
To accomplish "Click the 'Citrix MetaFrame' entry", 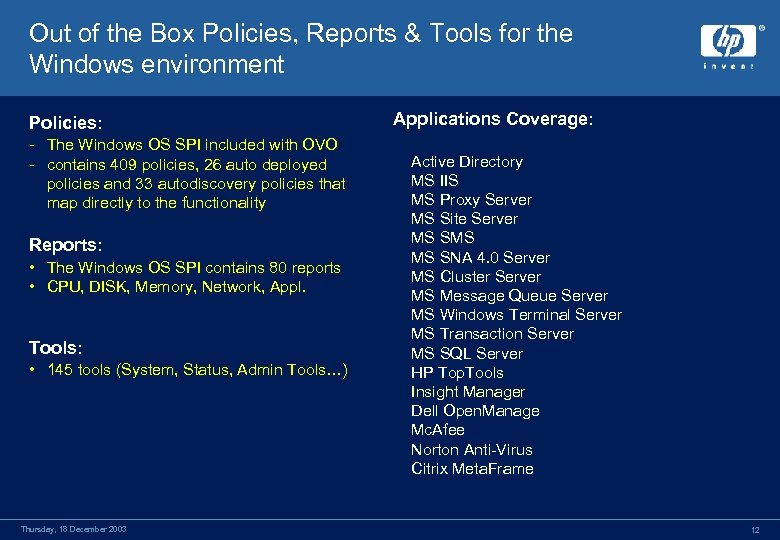I will click(472, 469).
